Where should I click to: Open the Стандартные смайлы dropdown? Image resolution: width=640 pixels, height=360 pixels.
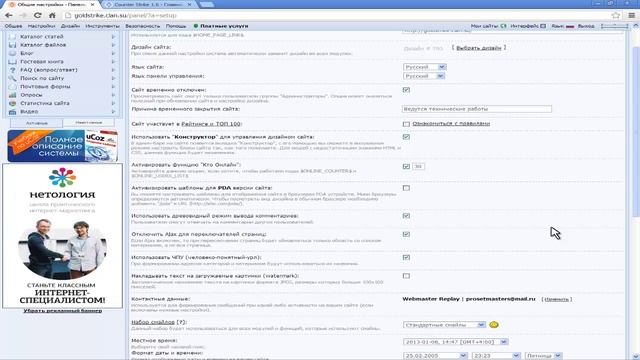444,325
